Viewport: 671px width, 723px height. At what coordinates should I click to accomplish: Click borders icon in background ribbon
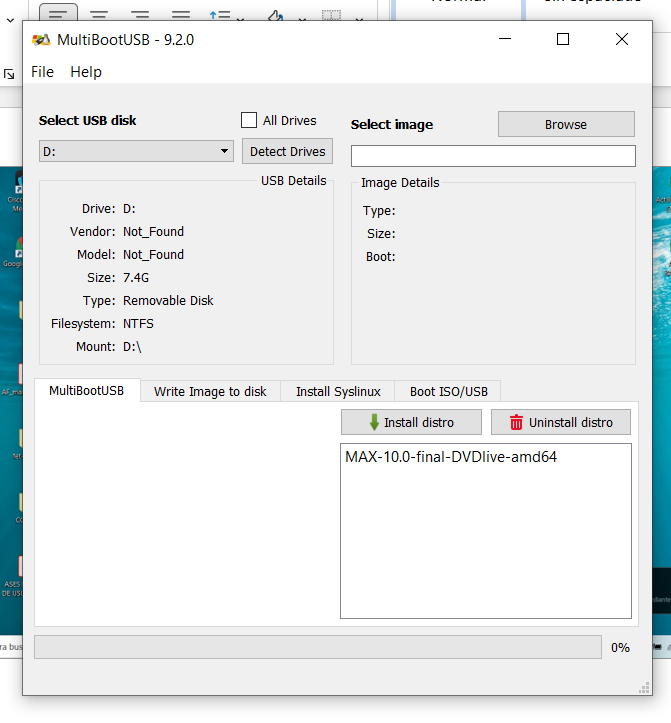[331, 16]
